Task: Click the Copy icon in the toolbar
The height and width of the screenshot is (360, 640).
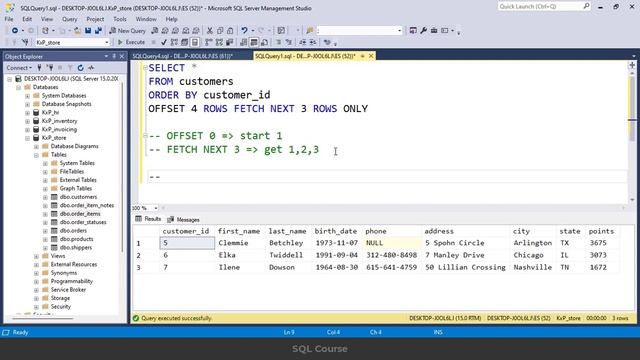Action: tap(220, 31)
